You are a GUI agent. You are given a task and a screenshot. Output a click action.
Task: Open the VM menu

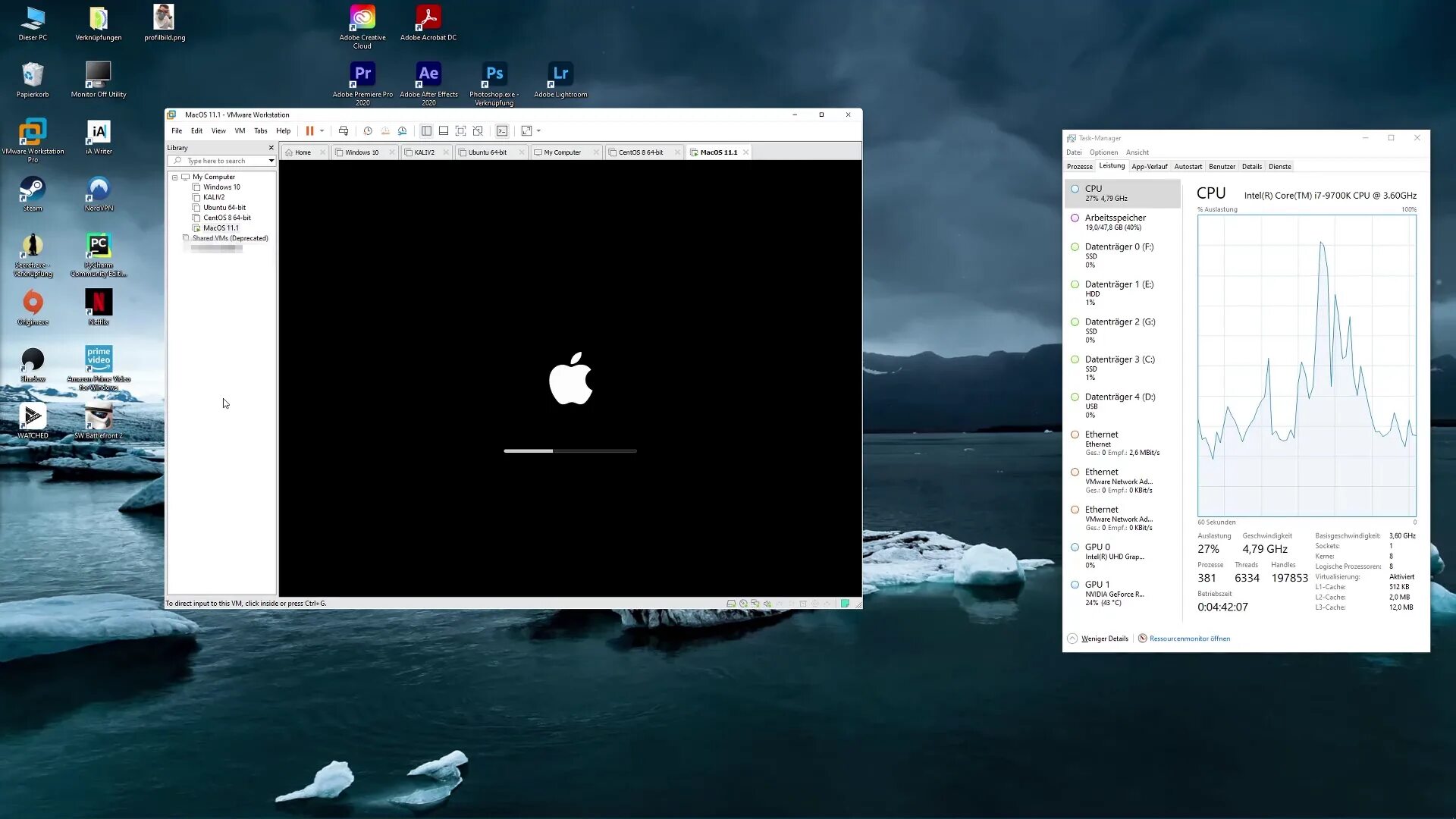(x=240, y=131)
